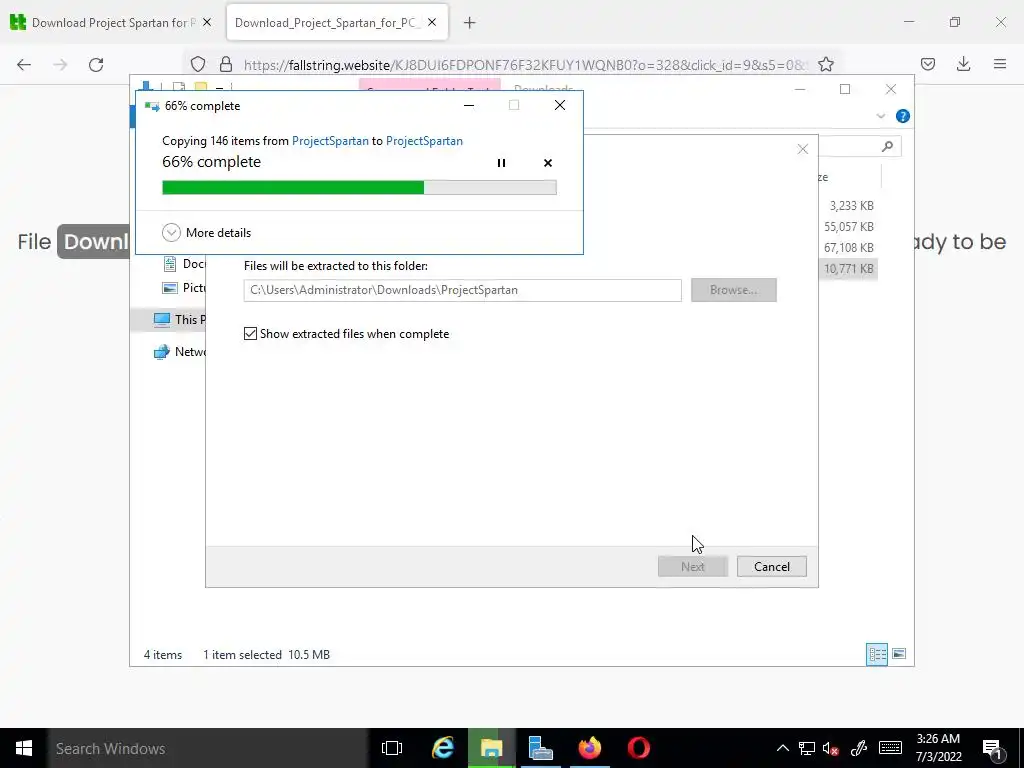Open Task View on taskbar
This screenshot has height=768, width=1024.
pos(392,748)
